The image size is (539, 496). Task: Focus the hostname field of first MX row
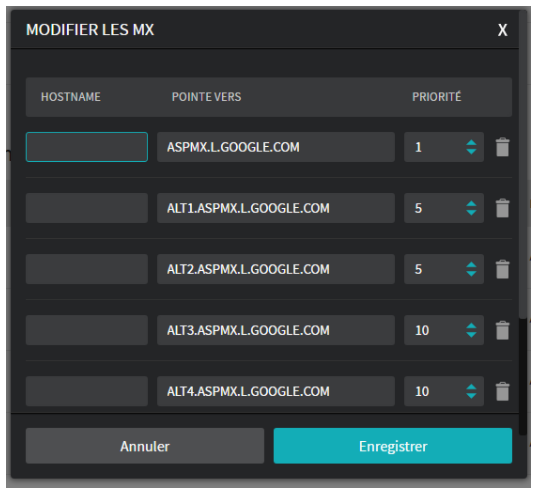tap(87, 147)
